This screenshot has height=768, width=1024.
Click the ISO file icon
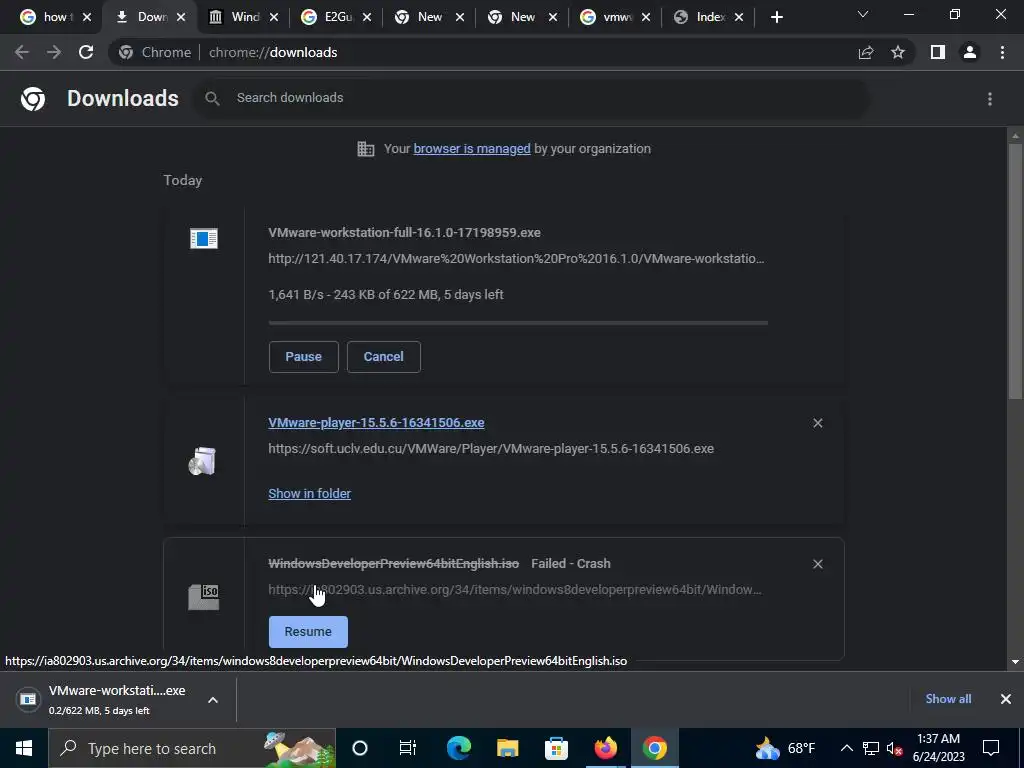pos(204,597)
